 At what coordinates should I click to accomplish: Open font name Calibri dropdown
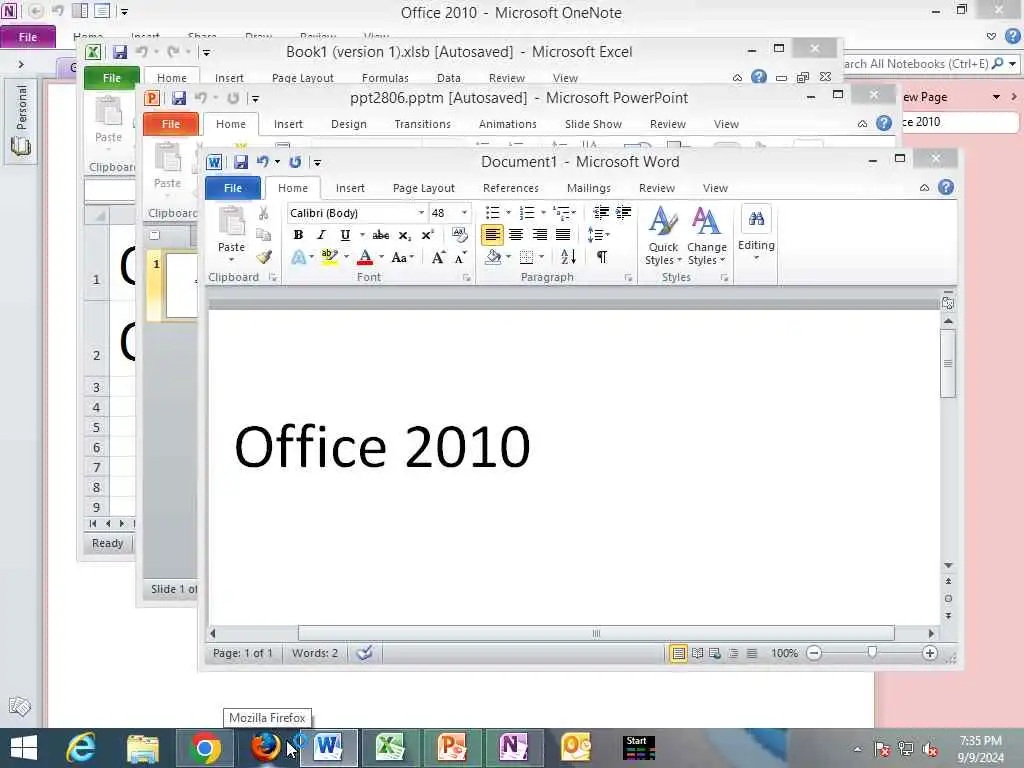pos(421,213)
